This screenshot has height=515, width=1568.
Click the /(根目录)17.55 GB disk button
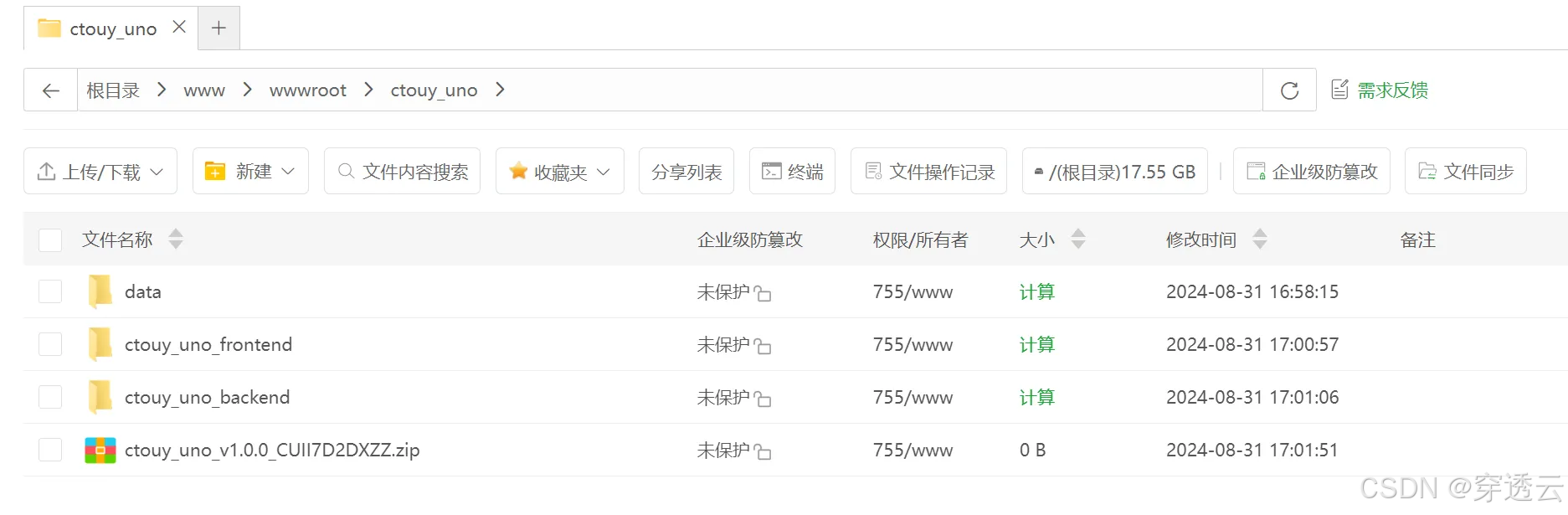pyautogui.click(x=1115, y=171)
